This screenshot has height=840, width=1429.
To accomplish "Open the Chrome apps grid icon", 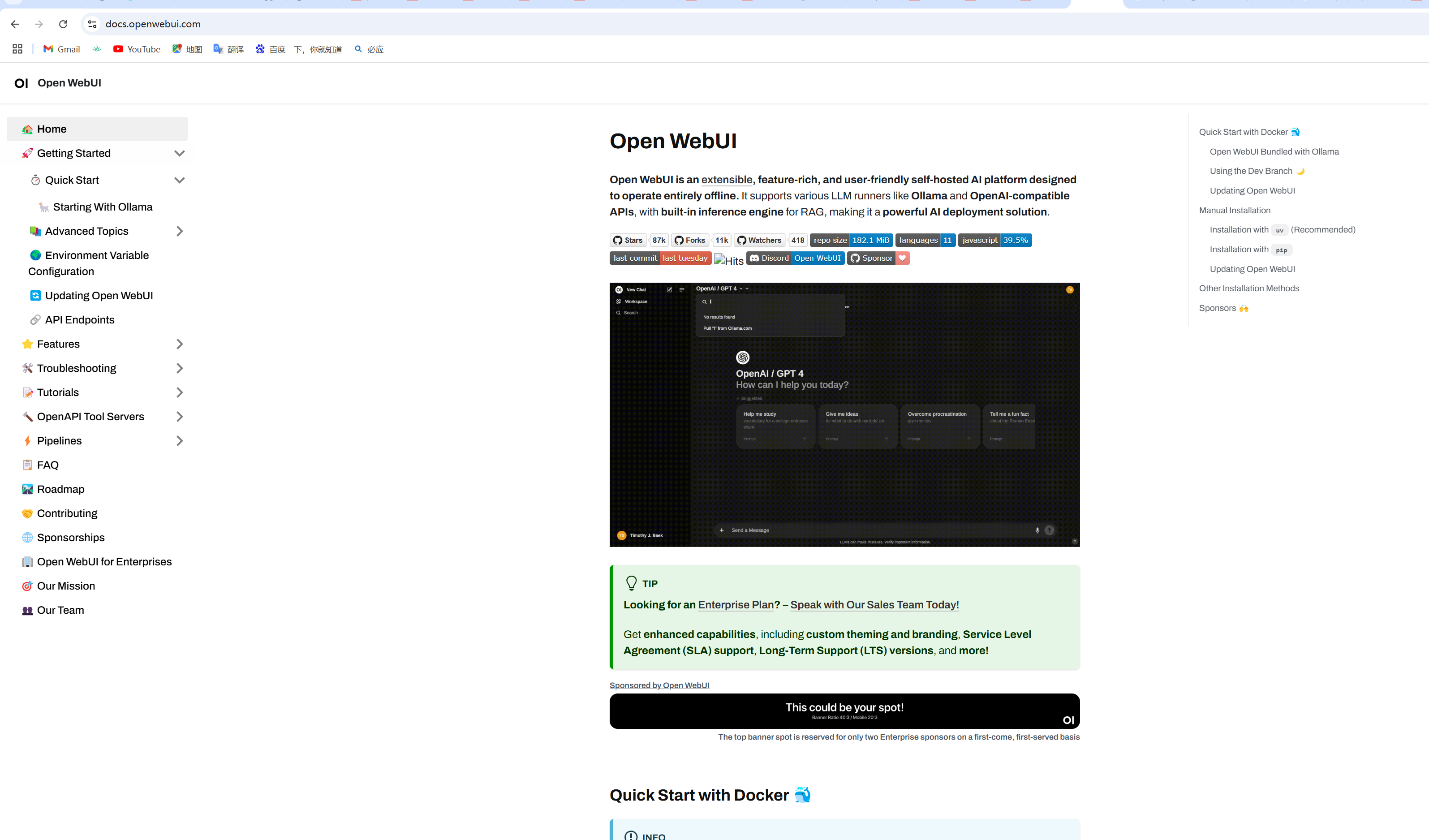I will 17,49.
